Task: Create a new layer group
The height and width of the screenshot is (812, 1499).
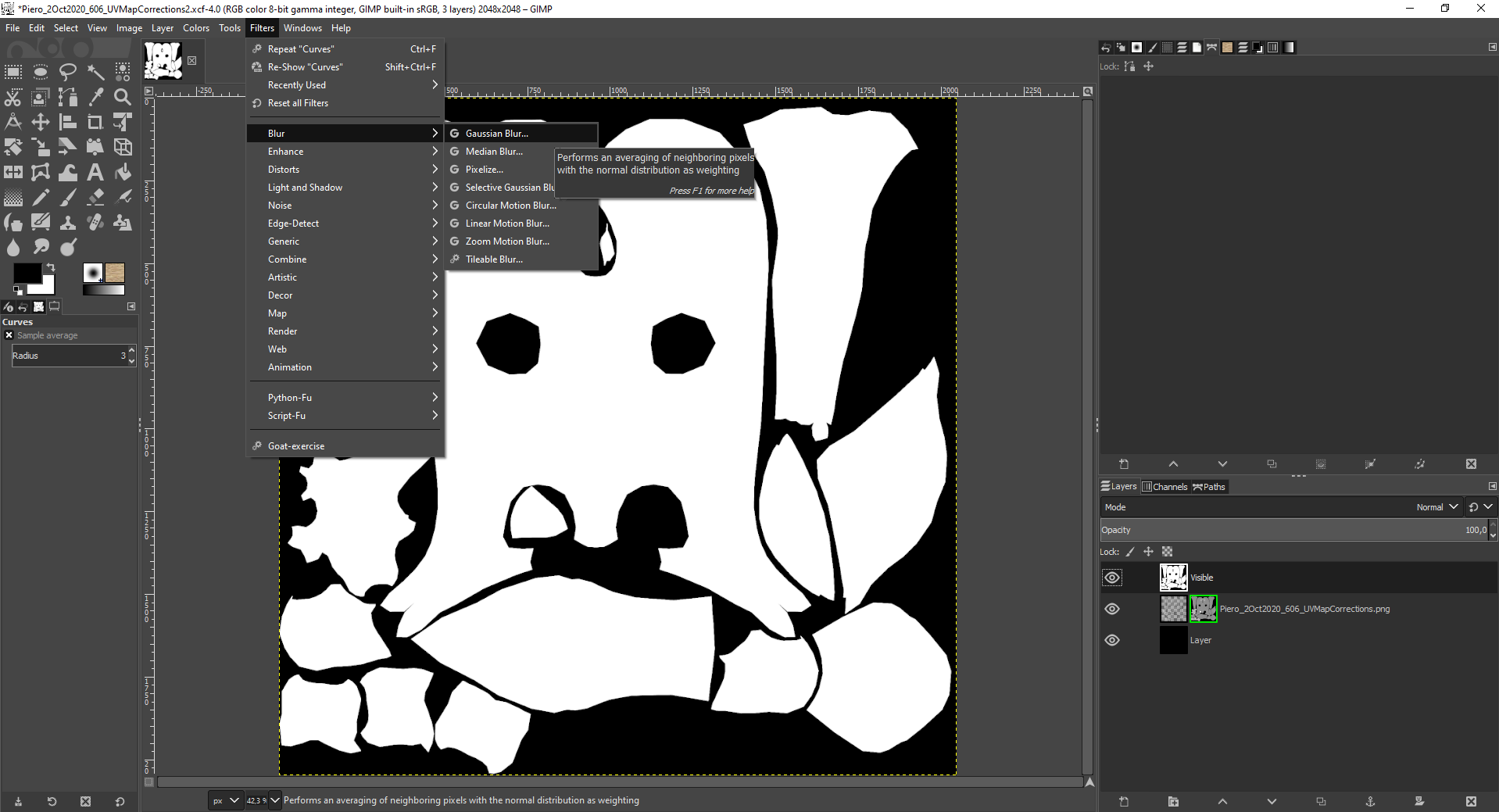Action: 1173,801
